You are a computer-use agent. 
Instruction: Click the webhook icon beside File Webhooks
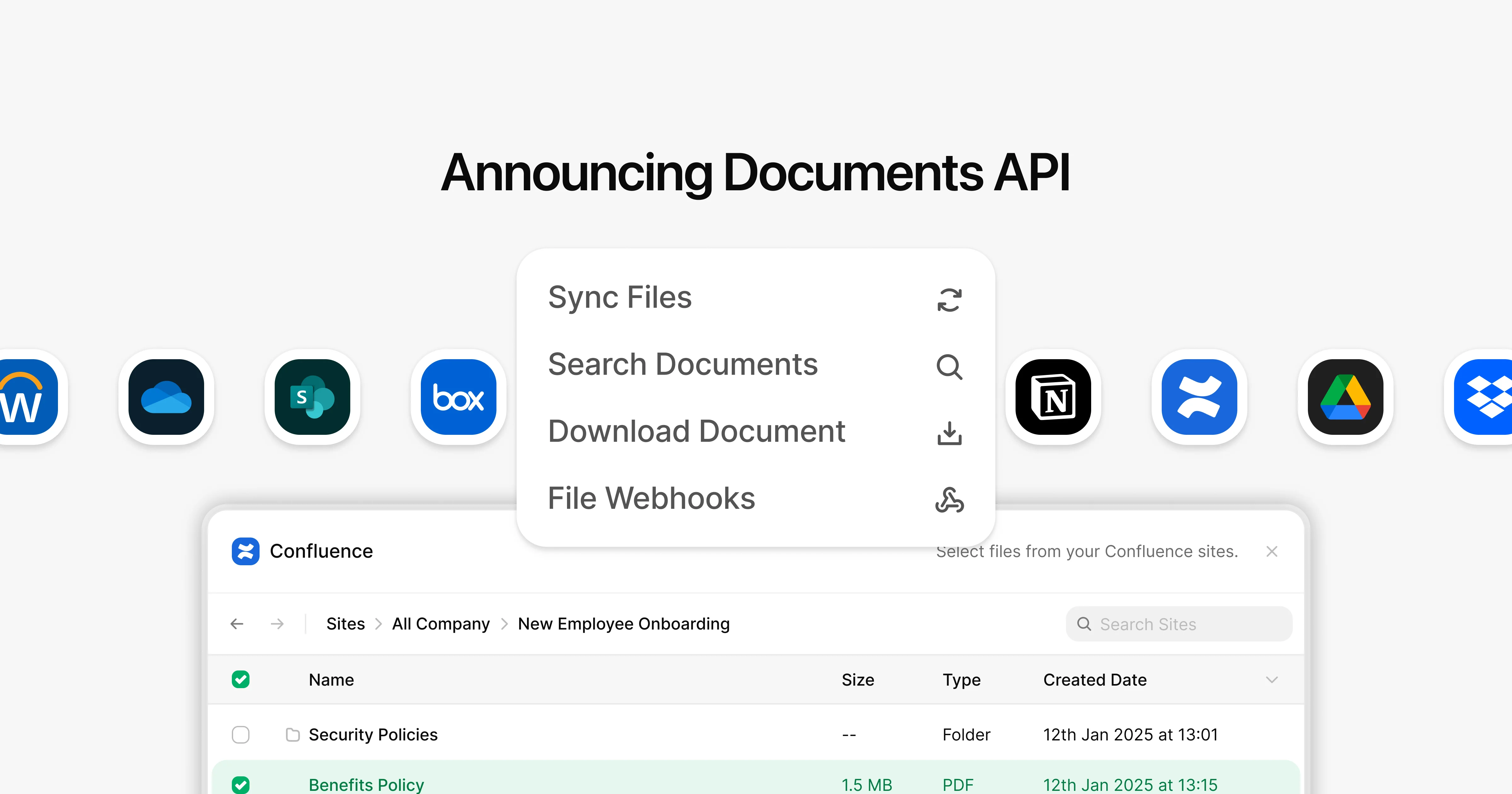[950, 501]
